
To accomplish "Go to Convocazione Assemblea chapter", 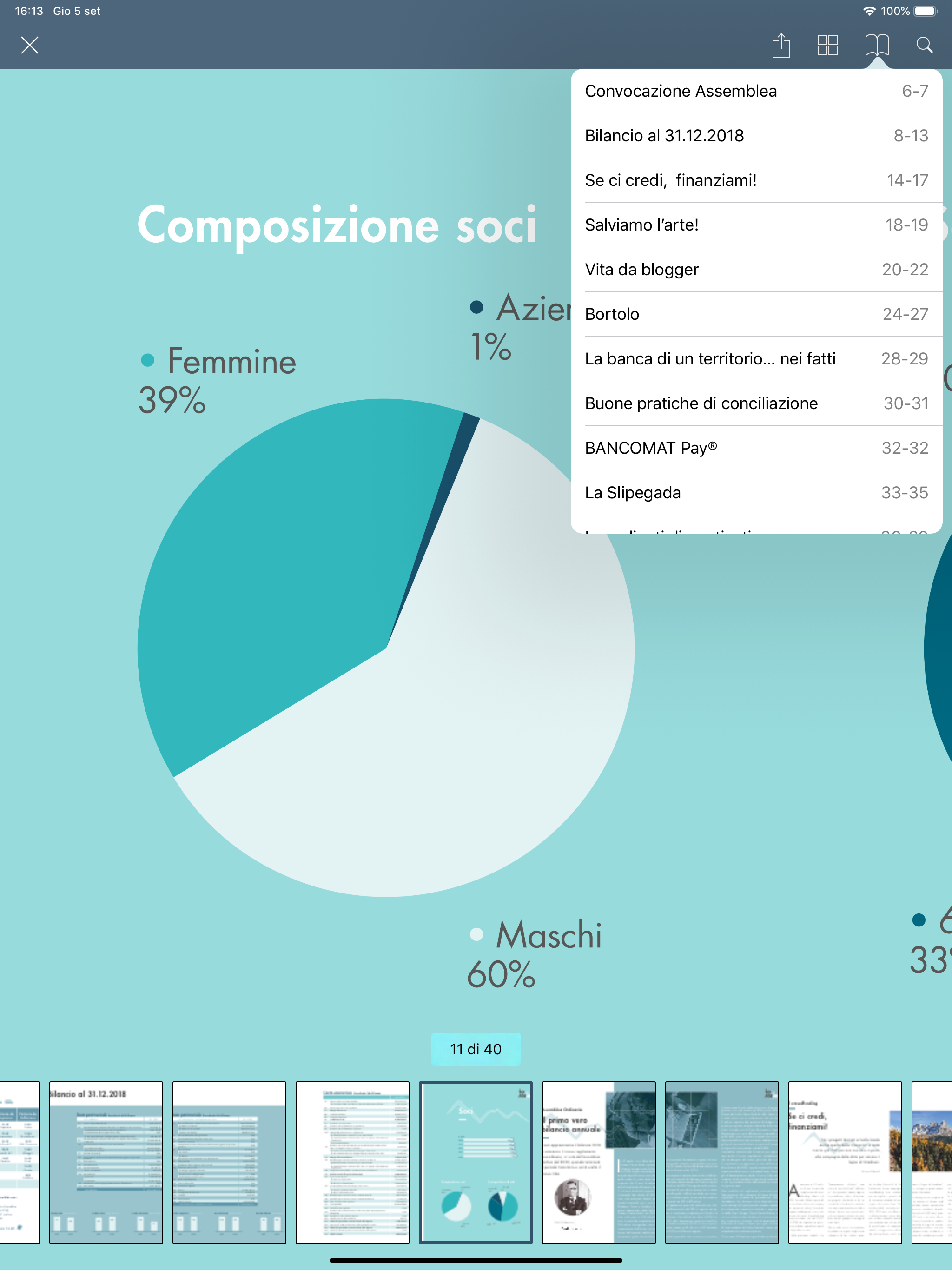I will [x=756, y=91].
